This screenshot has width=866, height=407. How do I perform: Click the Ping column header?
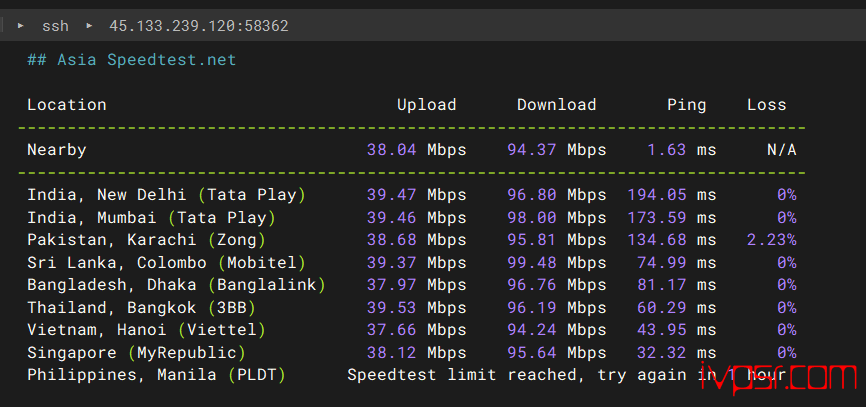[x=687, y=105]
